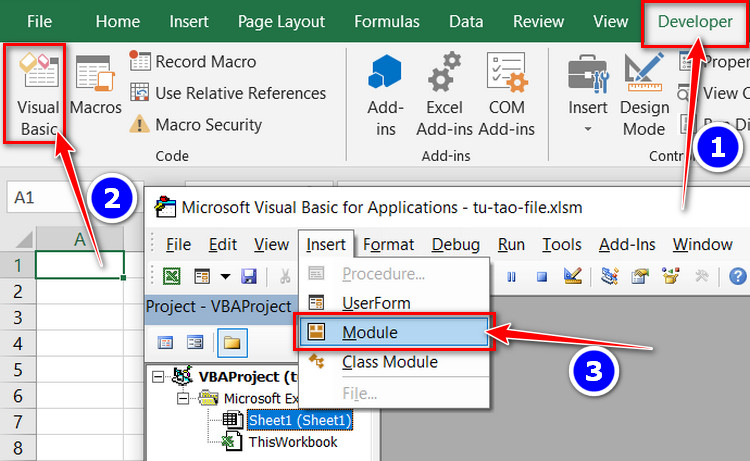Switch to the Formulas tab
This screenshot has height=461, width=750.
386,22
